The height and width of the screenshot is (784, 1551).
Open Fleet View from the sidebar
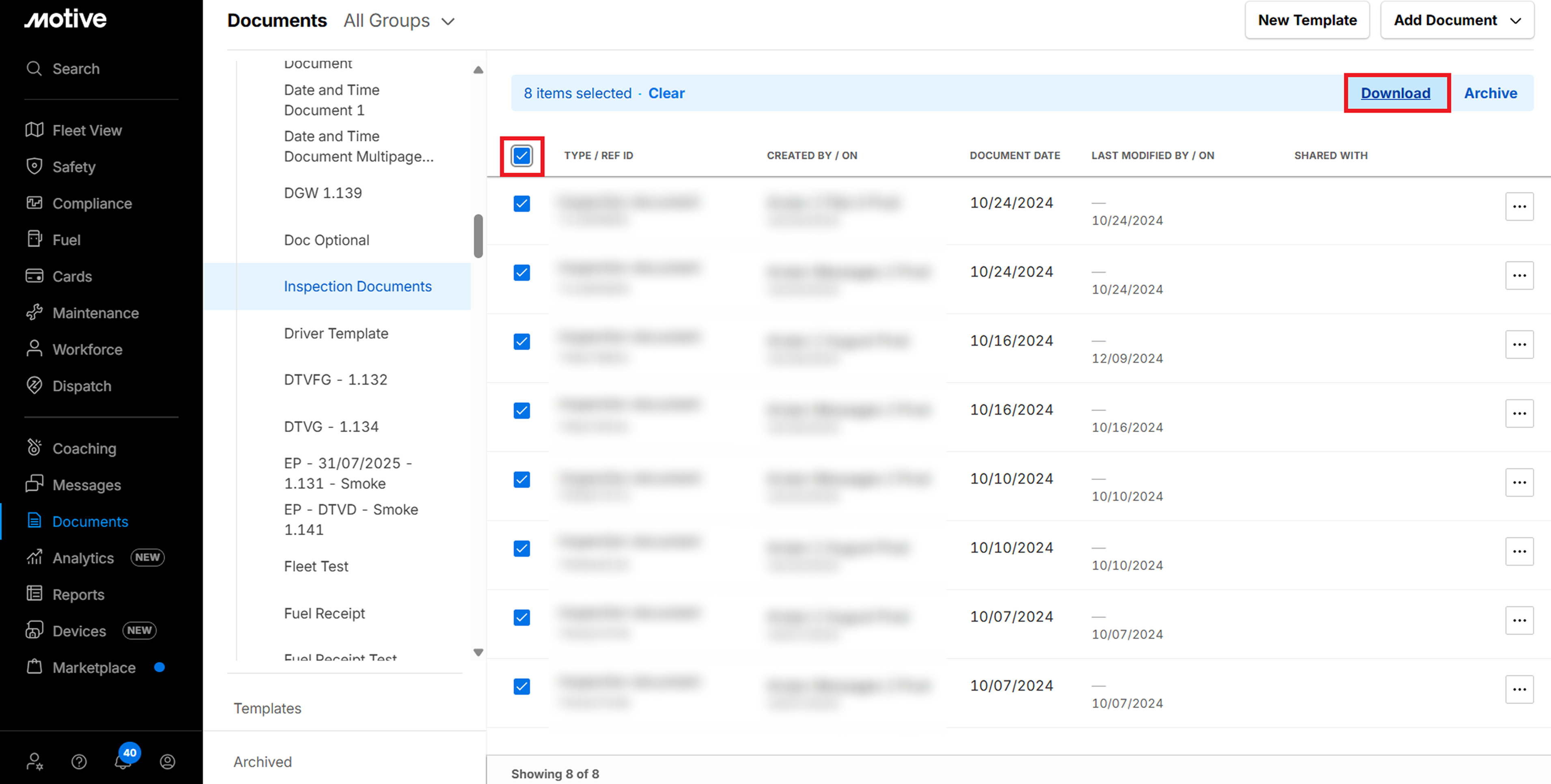[x=87, y=130]
